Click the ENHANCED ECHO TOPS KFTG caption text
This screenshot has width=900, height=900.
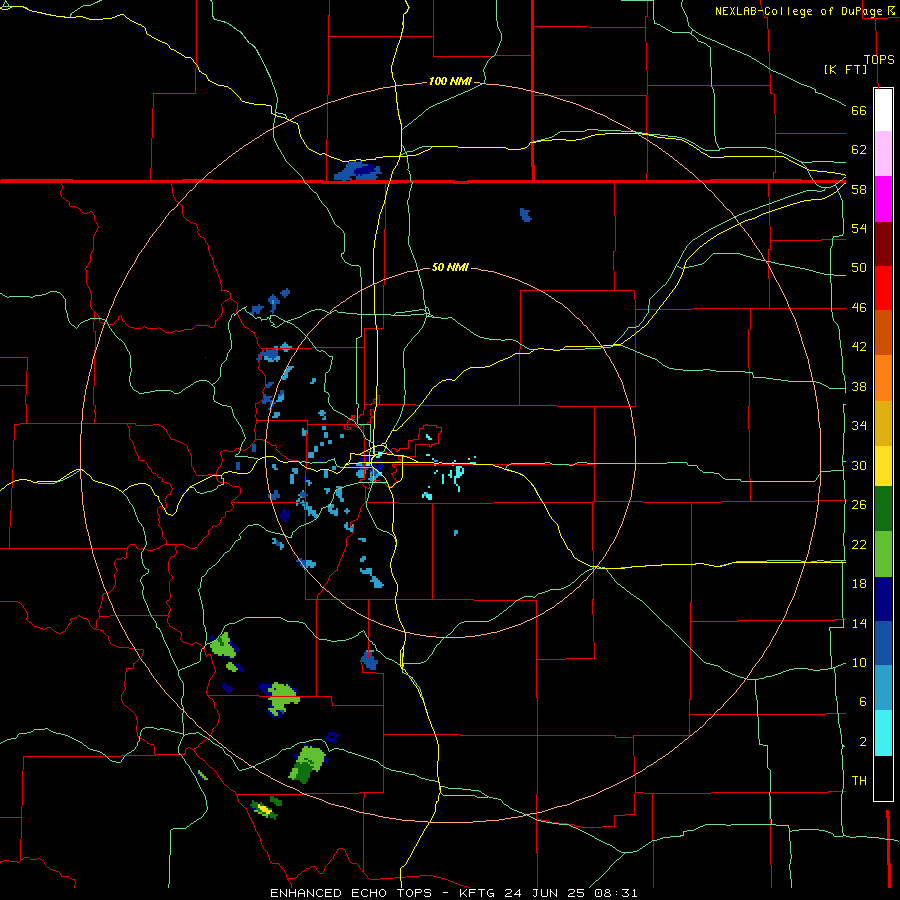pos(453,893)
